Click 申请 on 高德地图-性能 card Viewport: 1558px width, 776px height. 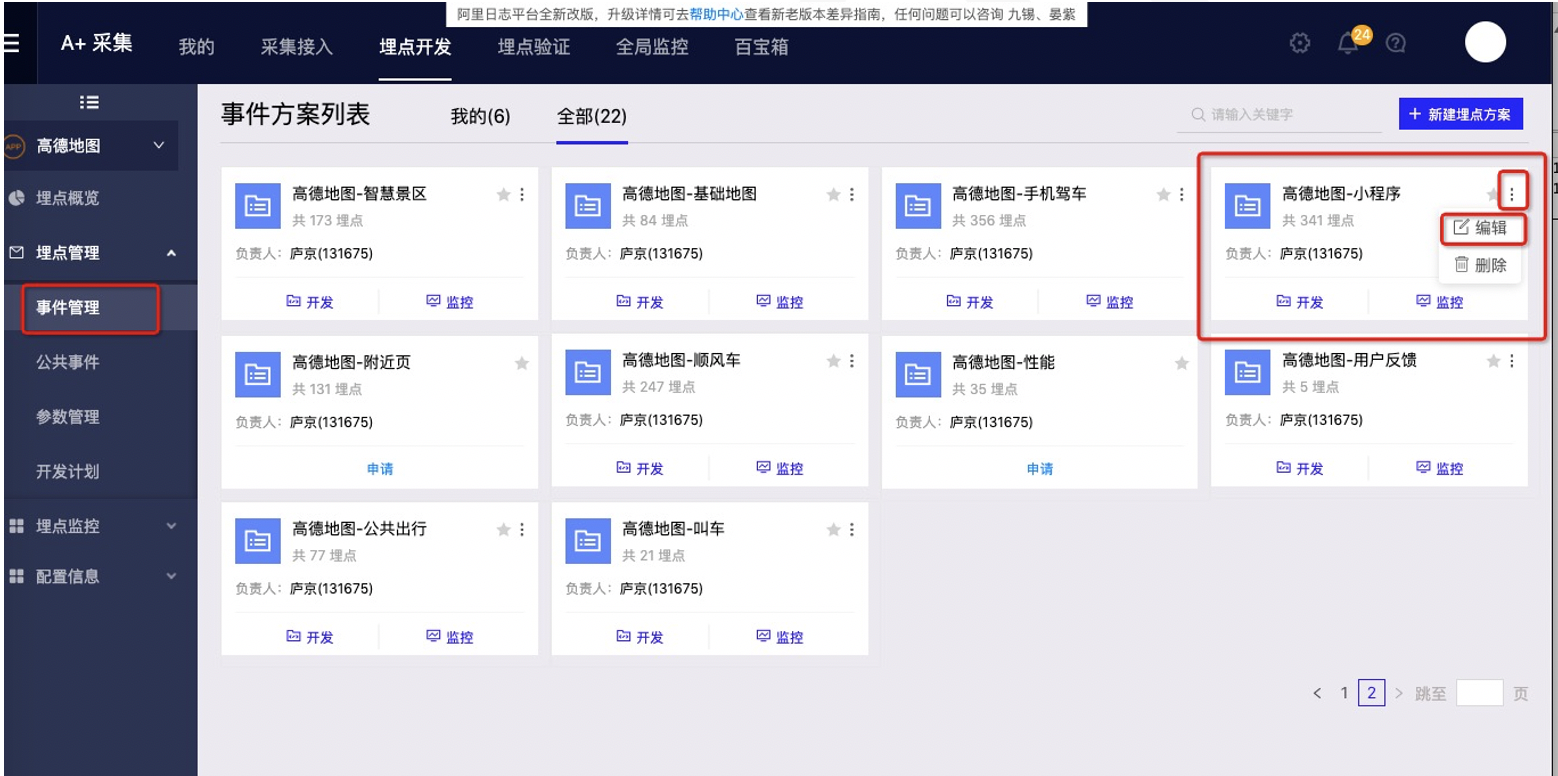pyautogui.click(x=1040, y=468)
